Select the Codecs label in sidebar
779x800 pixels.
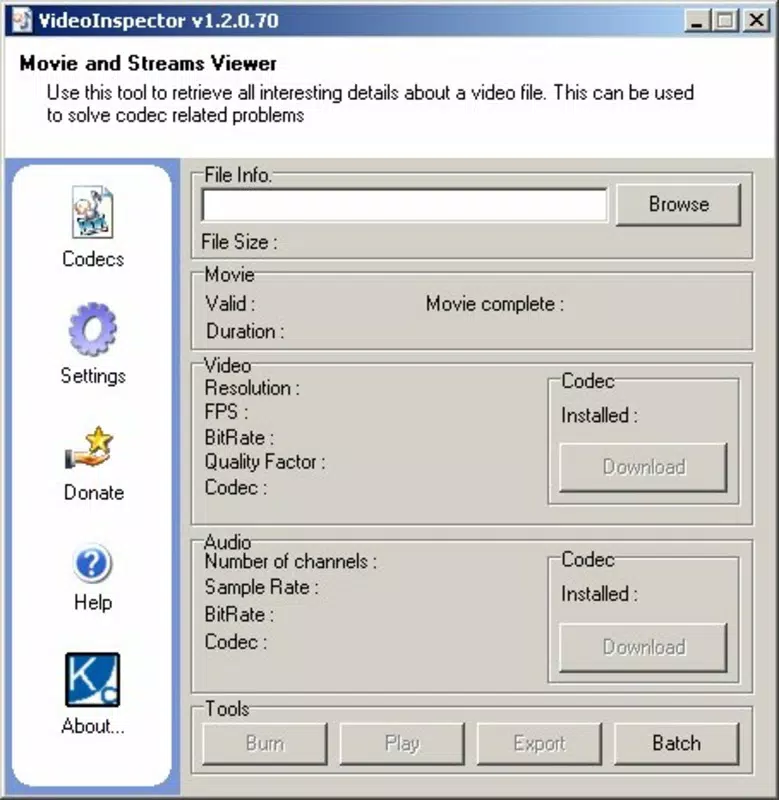(93, 259)
